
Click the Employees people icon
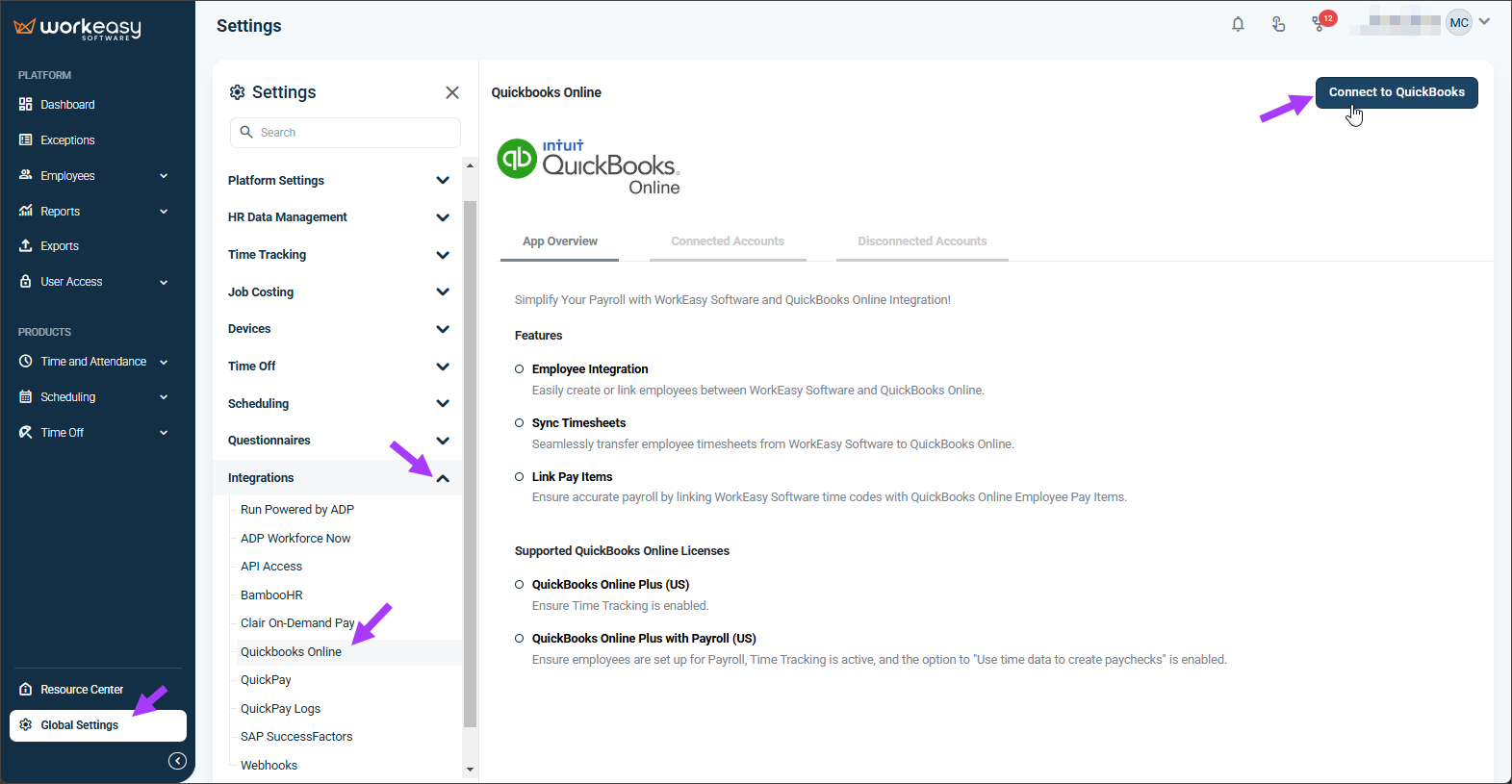26,175
